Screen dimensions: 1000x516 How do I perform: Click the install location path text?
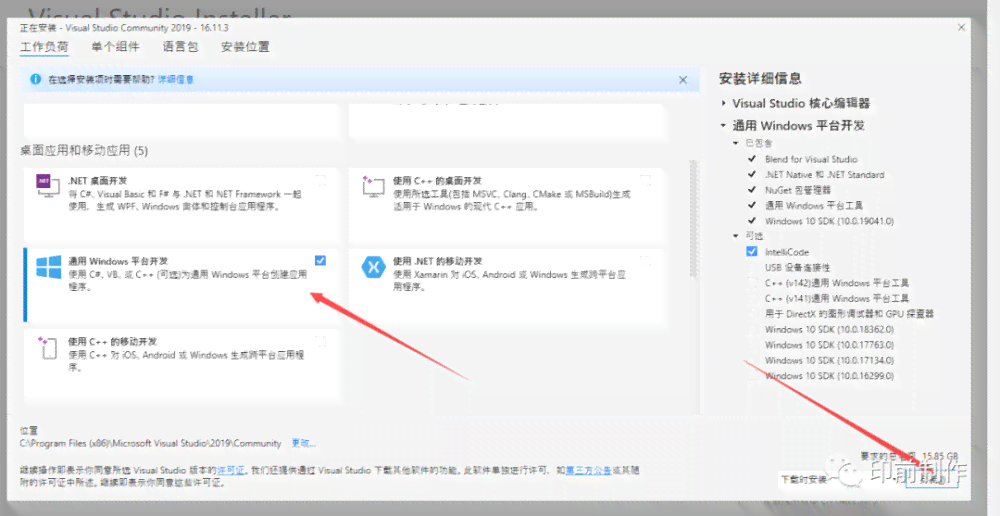(151, 443)
